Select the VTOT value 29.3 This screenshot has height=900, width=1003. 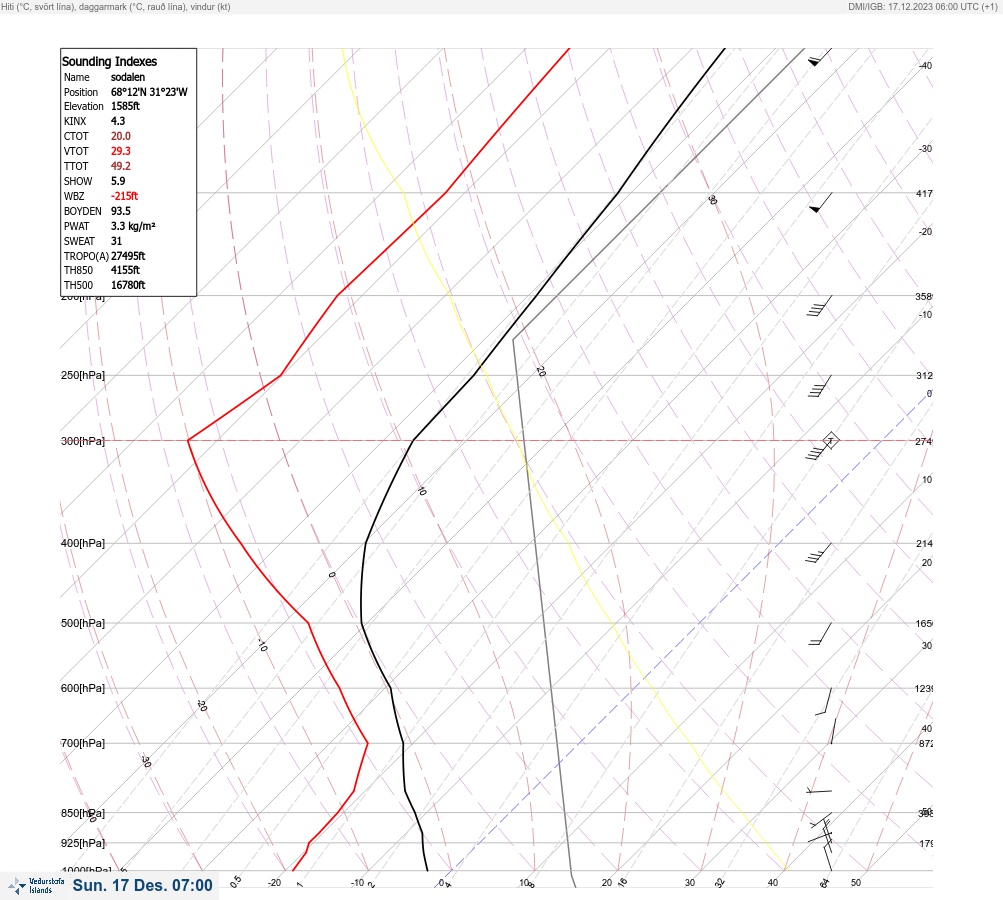120,151
